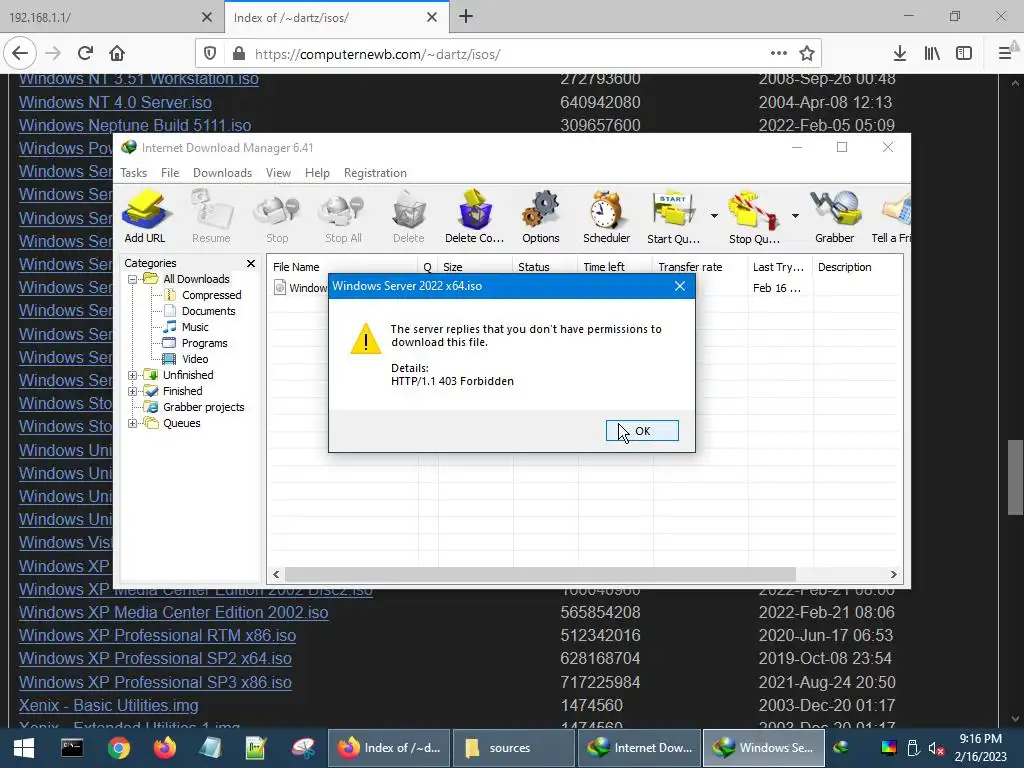The width and height of the screenshot is (1024, 768).
Task: Click the Add URL toolbar icon
Action: click(145, 216)
